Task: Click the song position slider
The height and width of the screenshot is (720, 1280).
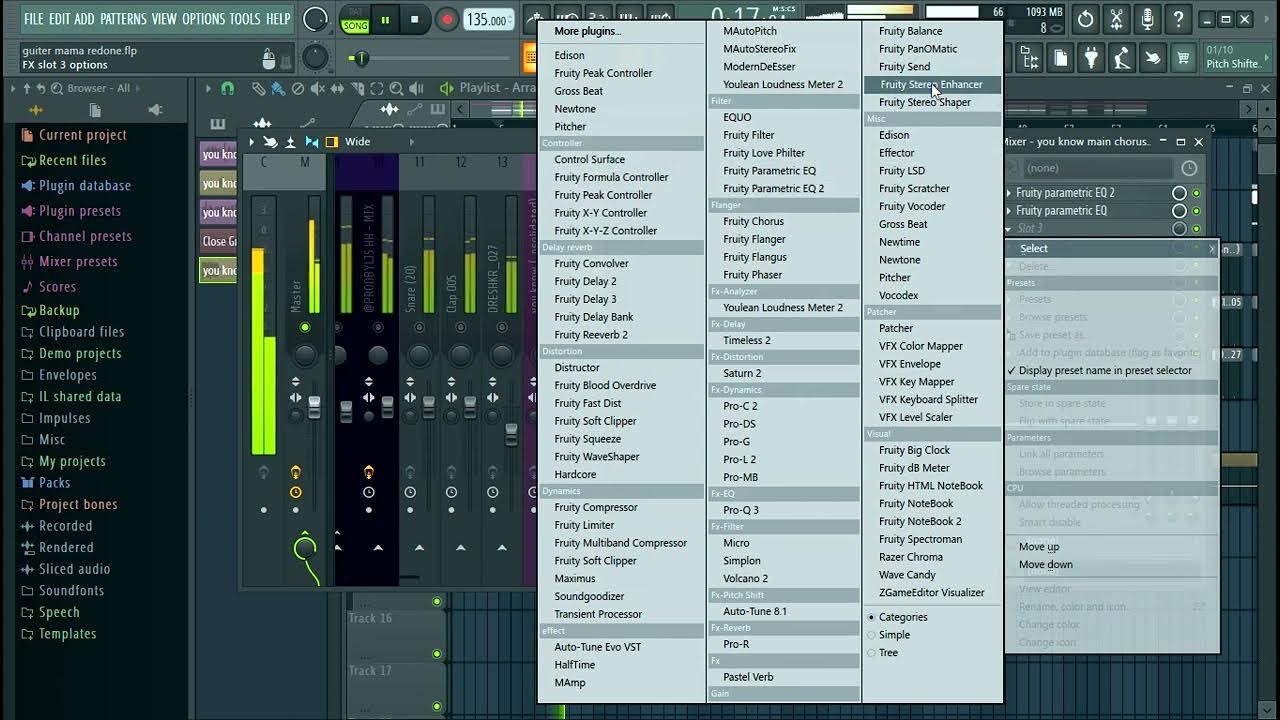Action: pyautogui.click(x=430, y=59)
